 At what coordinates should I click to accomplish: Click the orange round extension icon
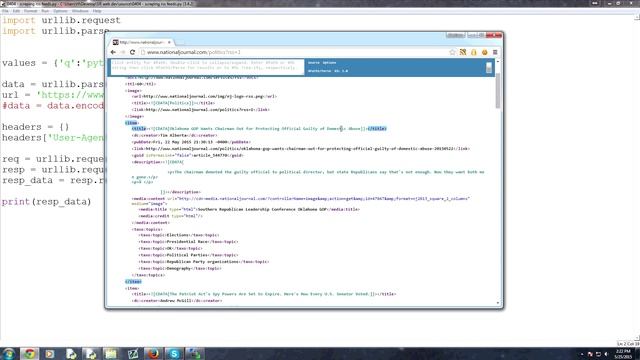[484, 52]
